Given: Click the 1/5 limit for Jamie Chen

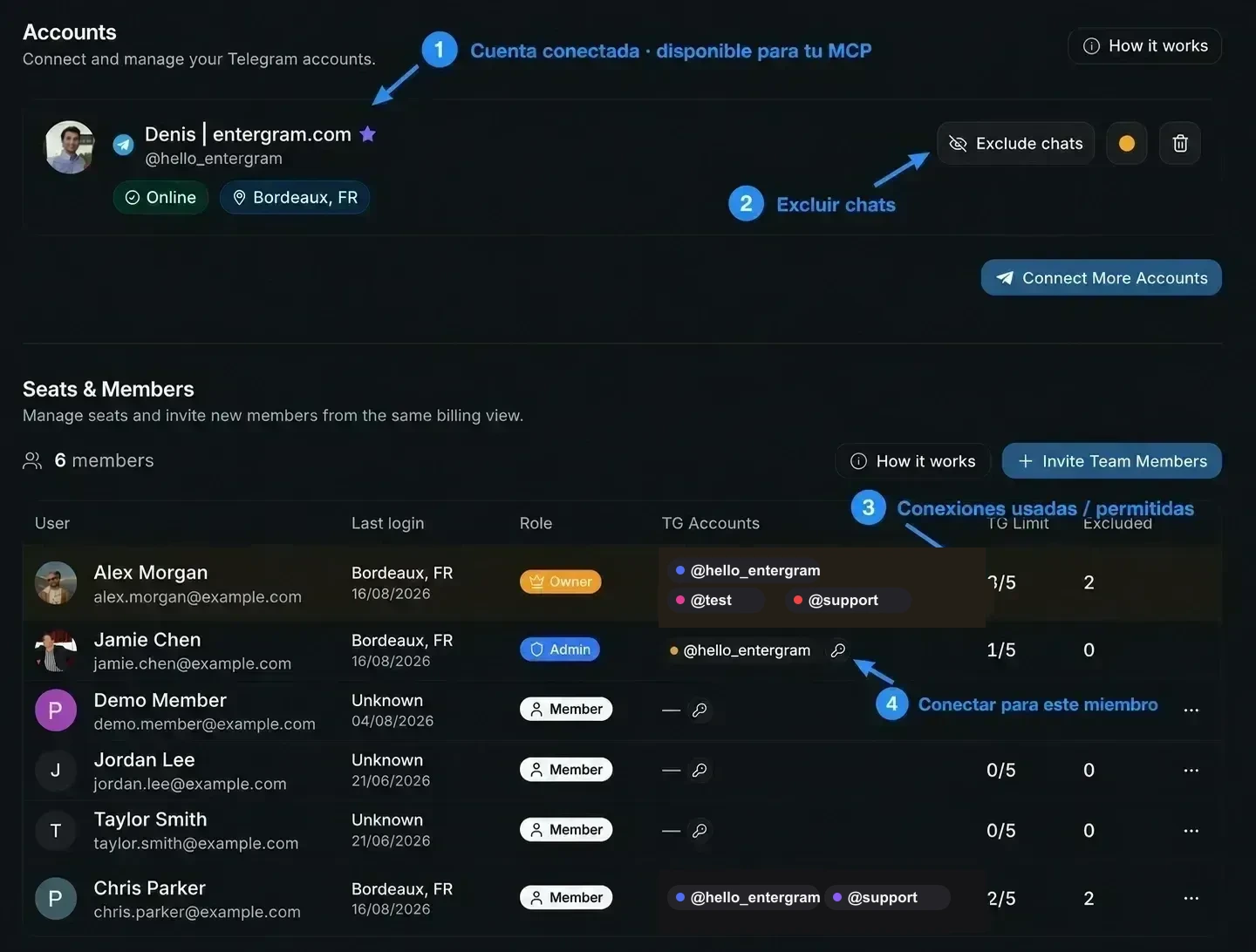Looking at the screenshot, I should (1001, 650).
